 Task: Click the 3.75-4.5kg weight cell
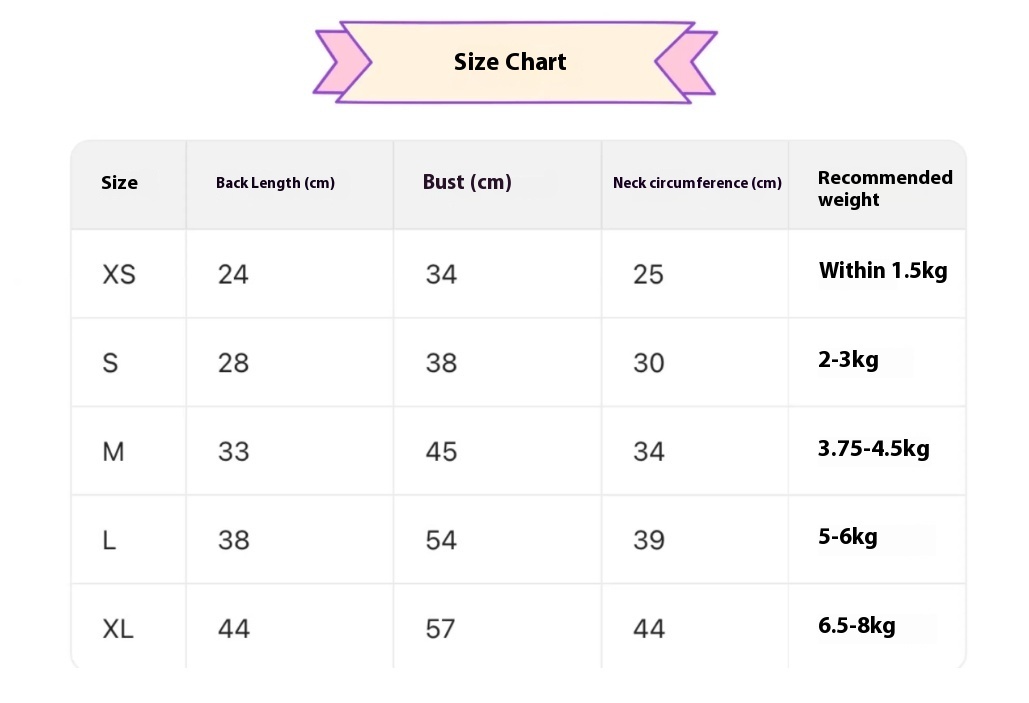[x=873, y=448]
